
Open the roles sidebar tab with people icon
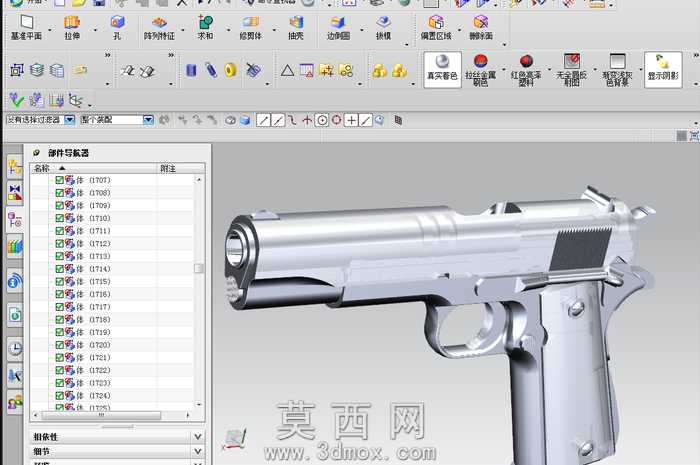(15, 403)
